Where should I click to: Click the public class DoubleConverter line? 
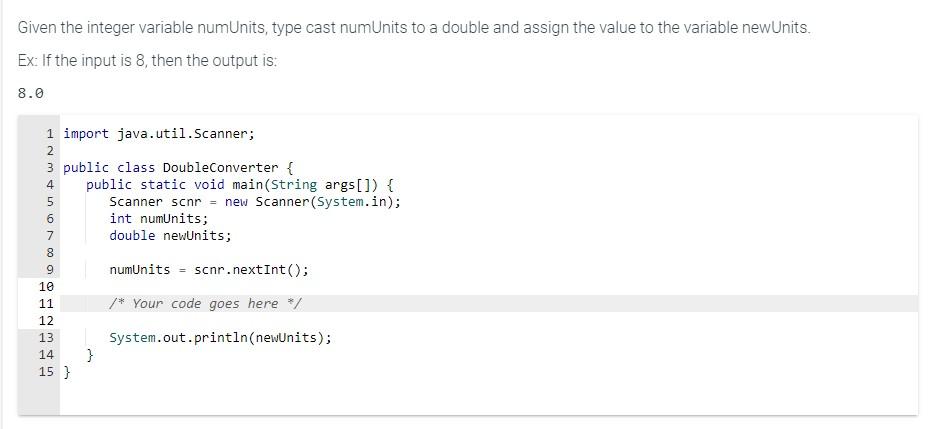[x=178, y=167]
